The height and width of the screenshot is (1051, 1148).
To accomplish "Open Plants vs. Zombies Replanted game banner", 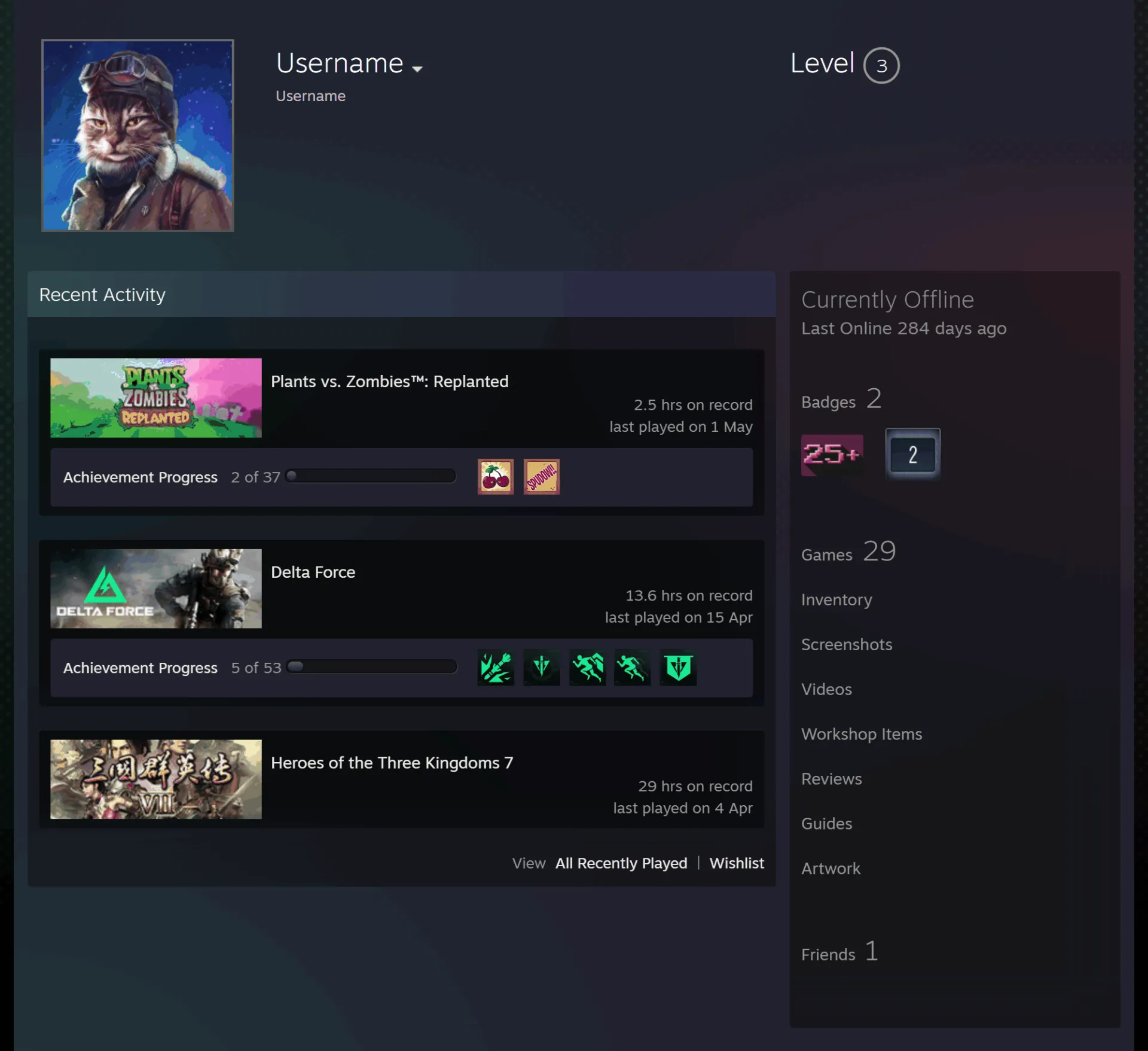I will coord(156,398).
